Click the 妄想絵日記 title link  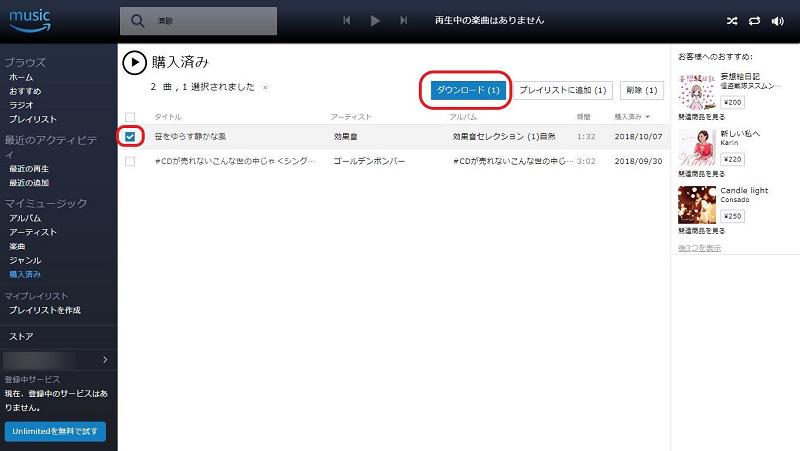[x=740, y=76]
